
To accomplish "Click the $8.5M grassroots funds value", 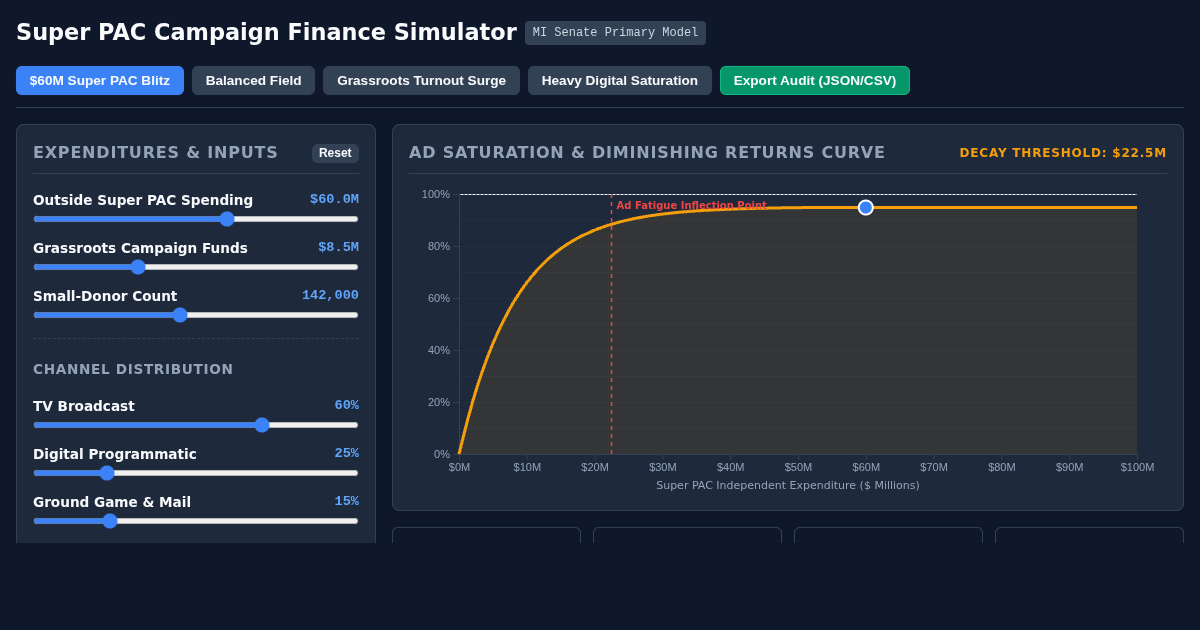I will [x=338, y=247].
